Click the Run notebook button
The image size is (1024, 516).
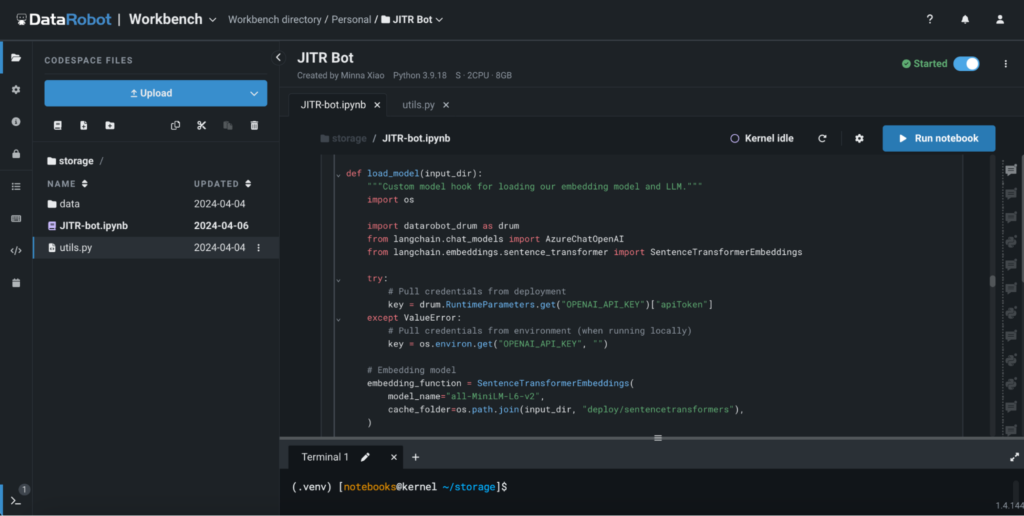click(938, 139)
